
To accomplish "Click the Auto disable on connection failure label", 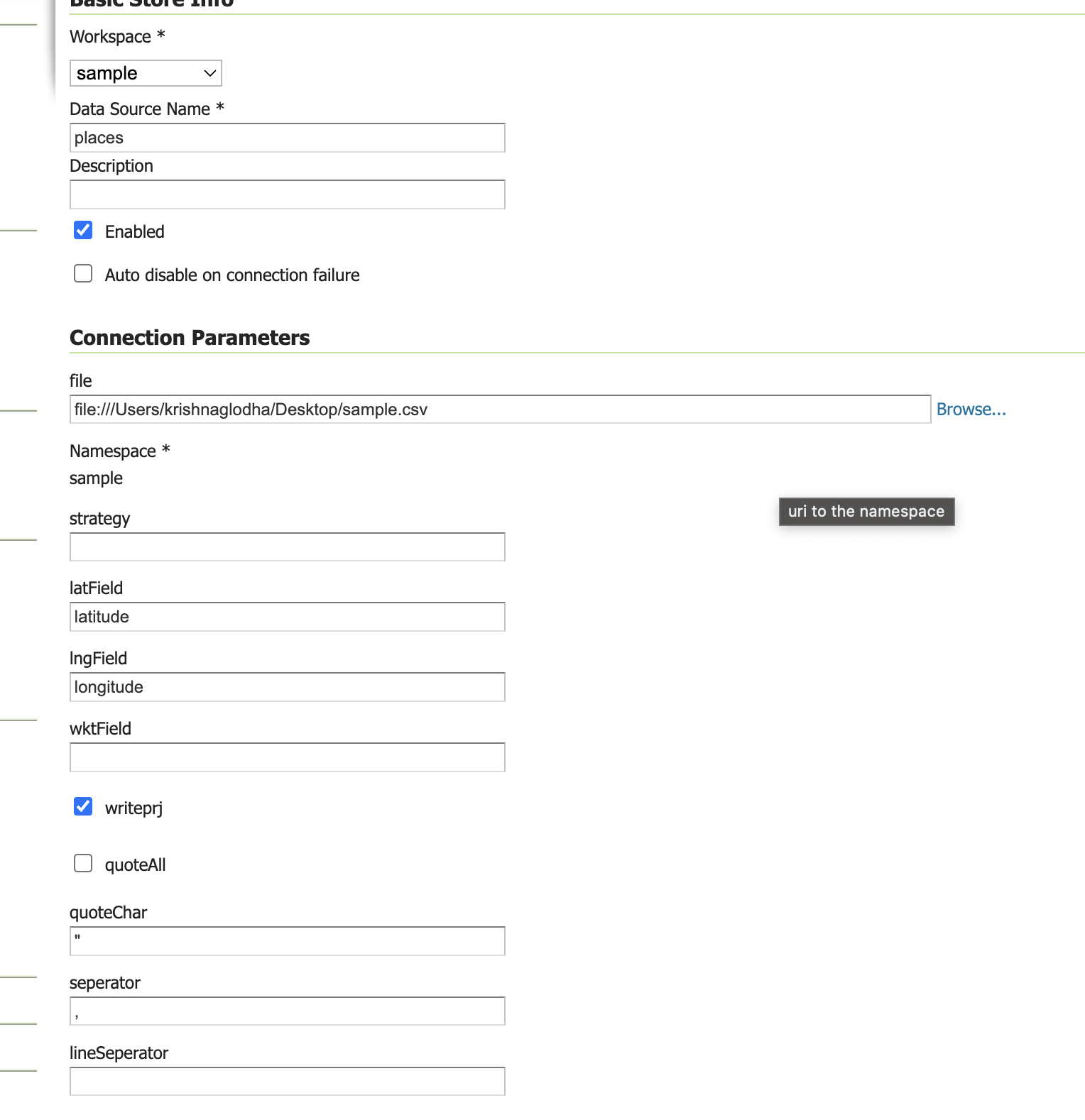I will pyautogui.click(x=232, y=275).
